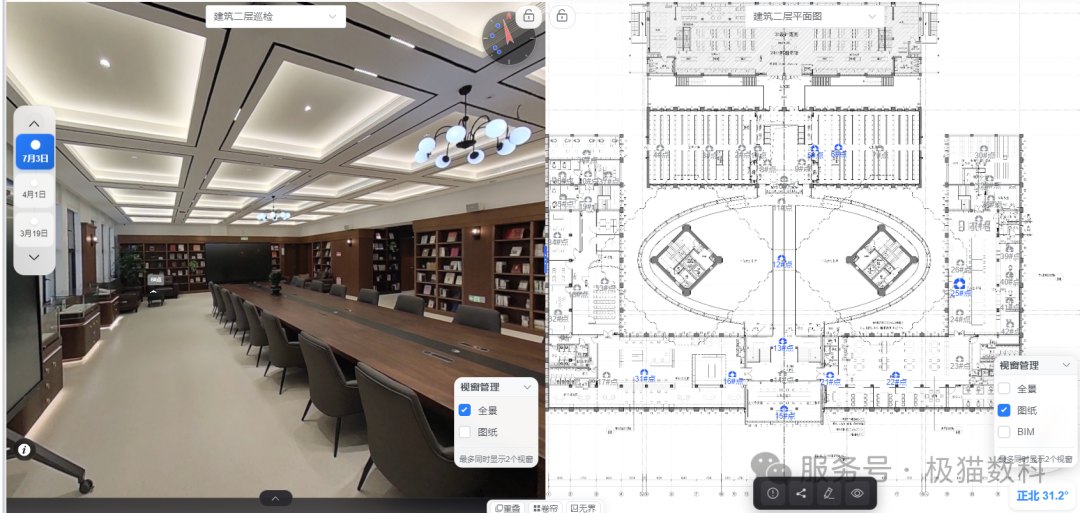Click the alert icon in bottom toolbar
1080x513 pixels.
(773, 493)
